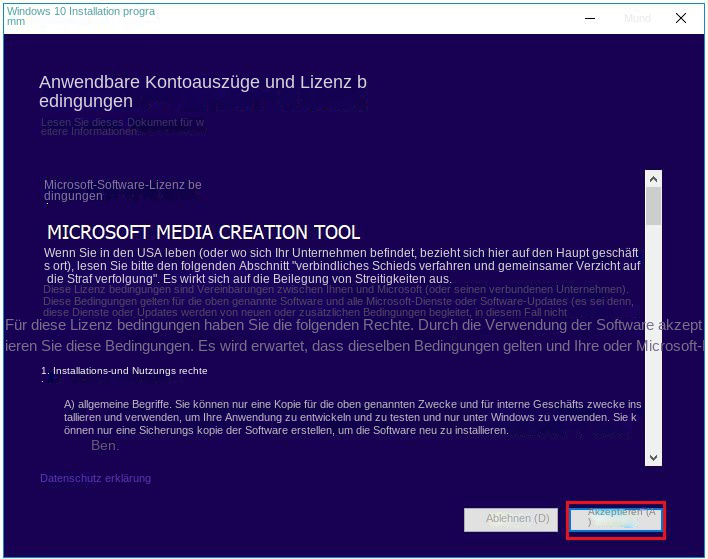Minimize the Windows 10 installer window
The width and height of the screenshot is (708, 559).
(x=590, y=19)
